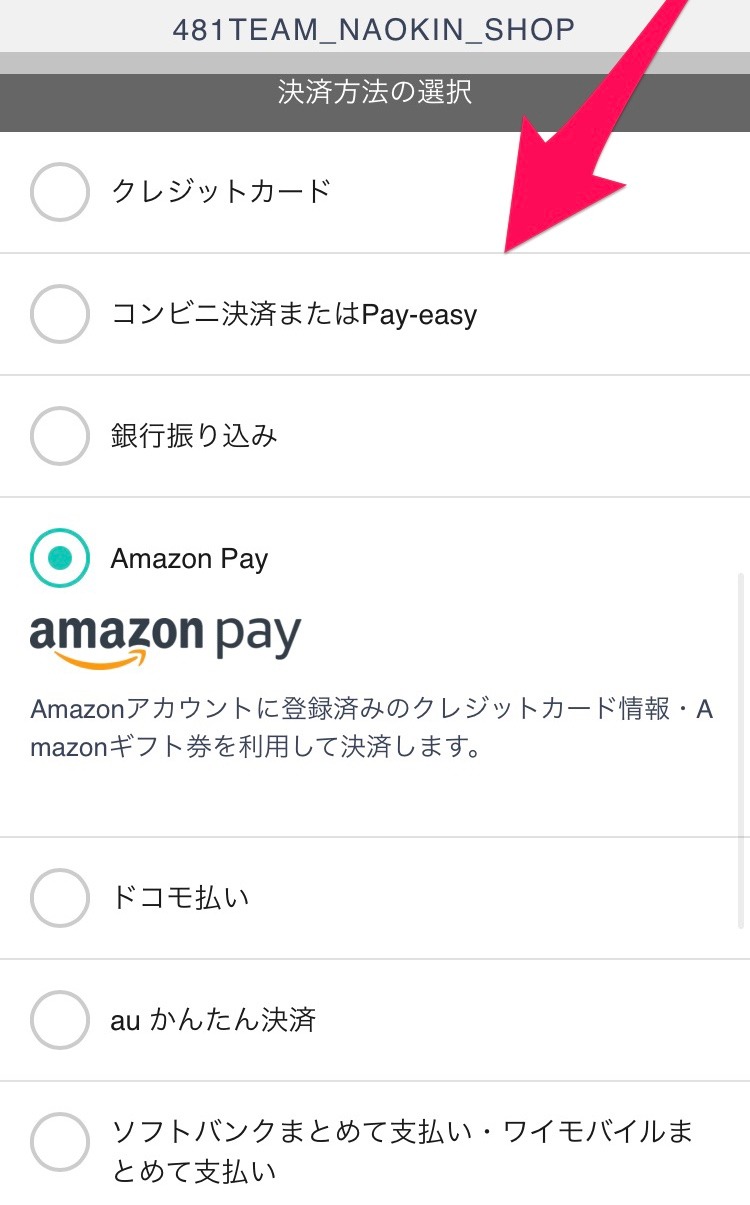Tap the コンビニ決済またはPay-easy label
Image resolution: width=750 pixels, height=1205 pixels.
click(294, 315)
